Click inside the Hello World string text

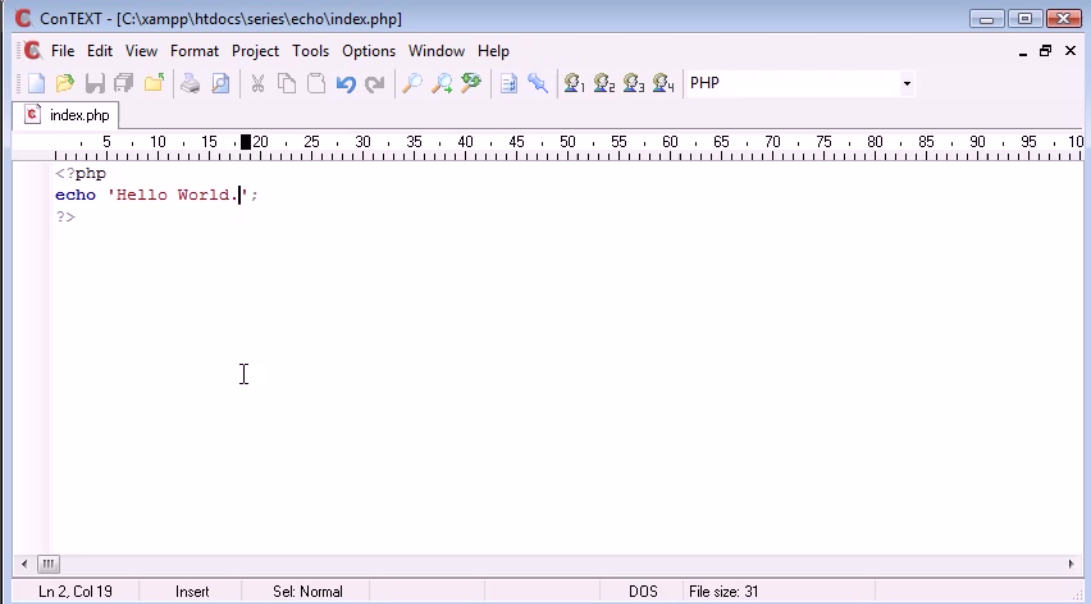177,195
